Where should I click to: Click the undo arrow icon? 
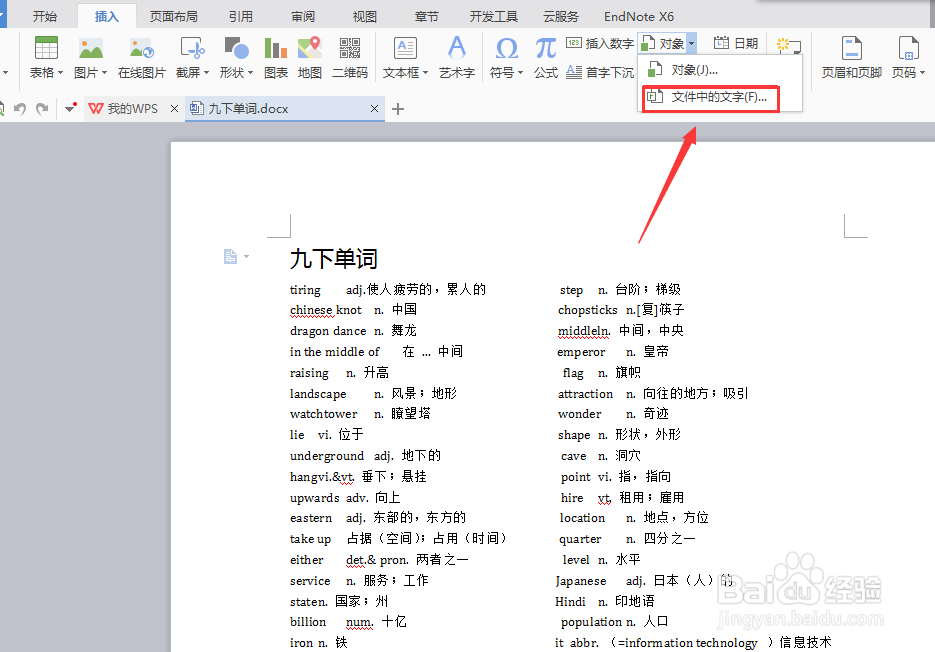pos(20,109)
